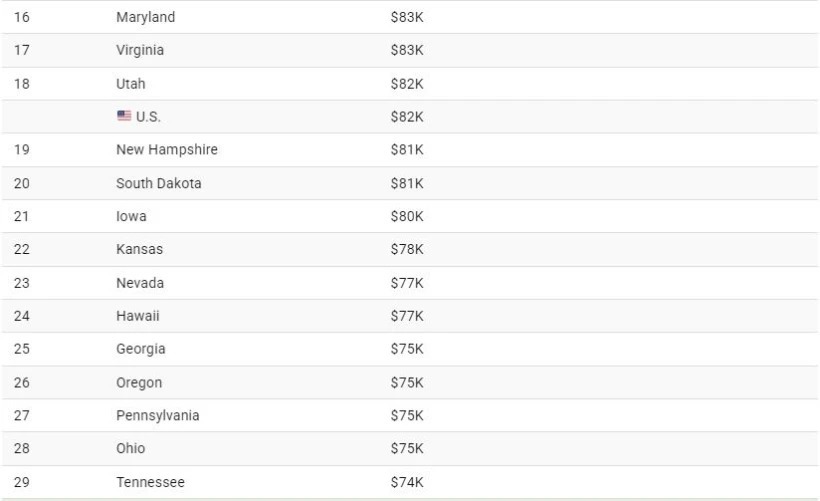This screenshot has height=501, width=820.
Task: Click South Dakota state name
Action: (158, 183)
